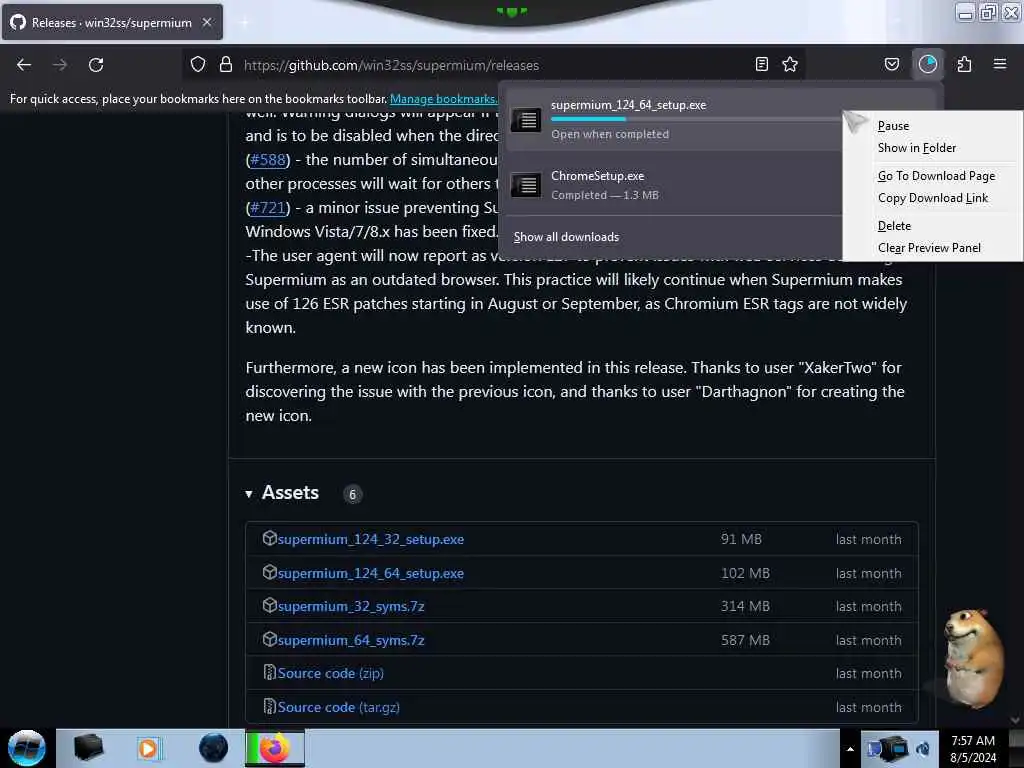
Task: Click file icon beside Source code (tar.gz)
Action: 270,706
